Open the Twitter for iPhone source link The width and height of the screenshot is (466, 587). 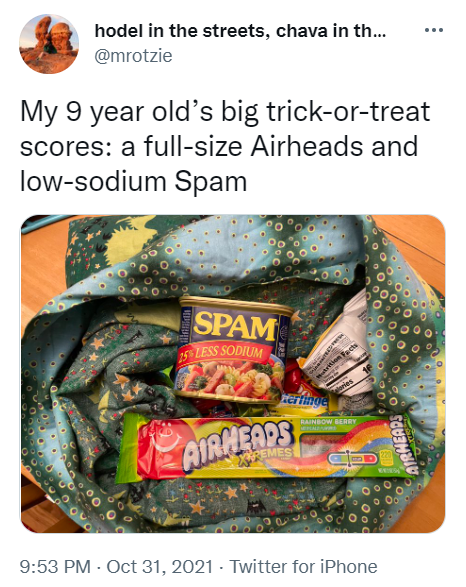(x=303, y=566)
